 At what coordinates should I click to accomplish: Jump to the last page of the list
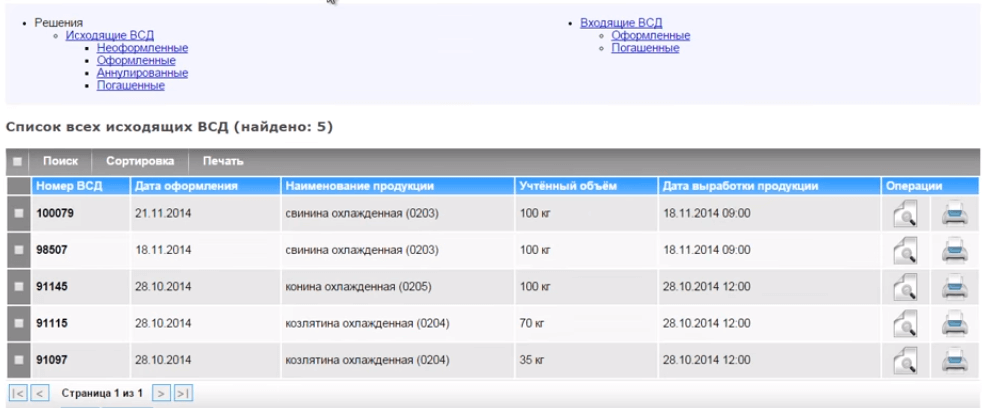tap(184, 394)
